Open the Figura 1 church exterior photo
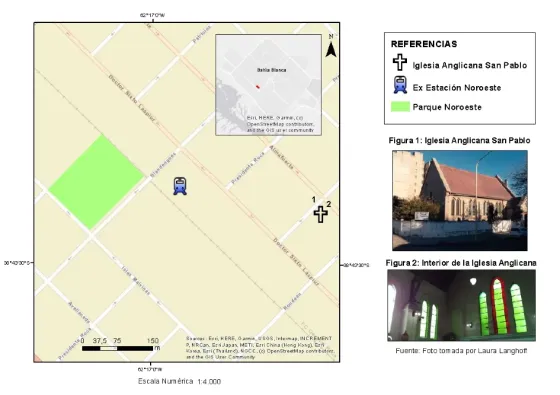The height and width of the screenshot is (395, 560). [x=460, y=200]
